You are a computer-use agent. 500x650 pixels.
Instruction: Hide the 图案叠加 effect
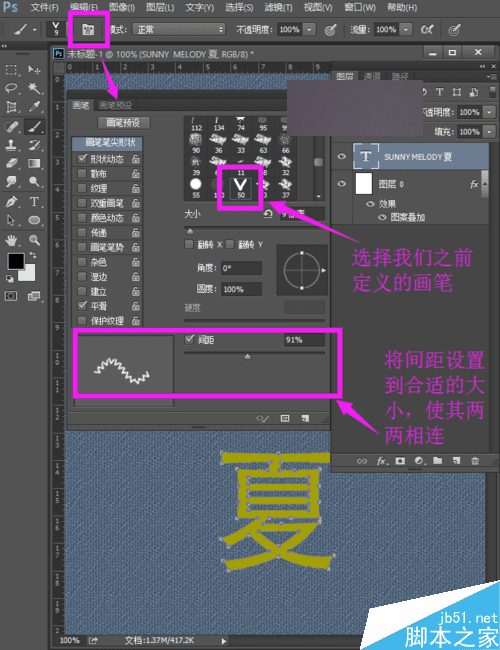383,217
